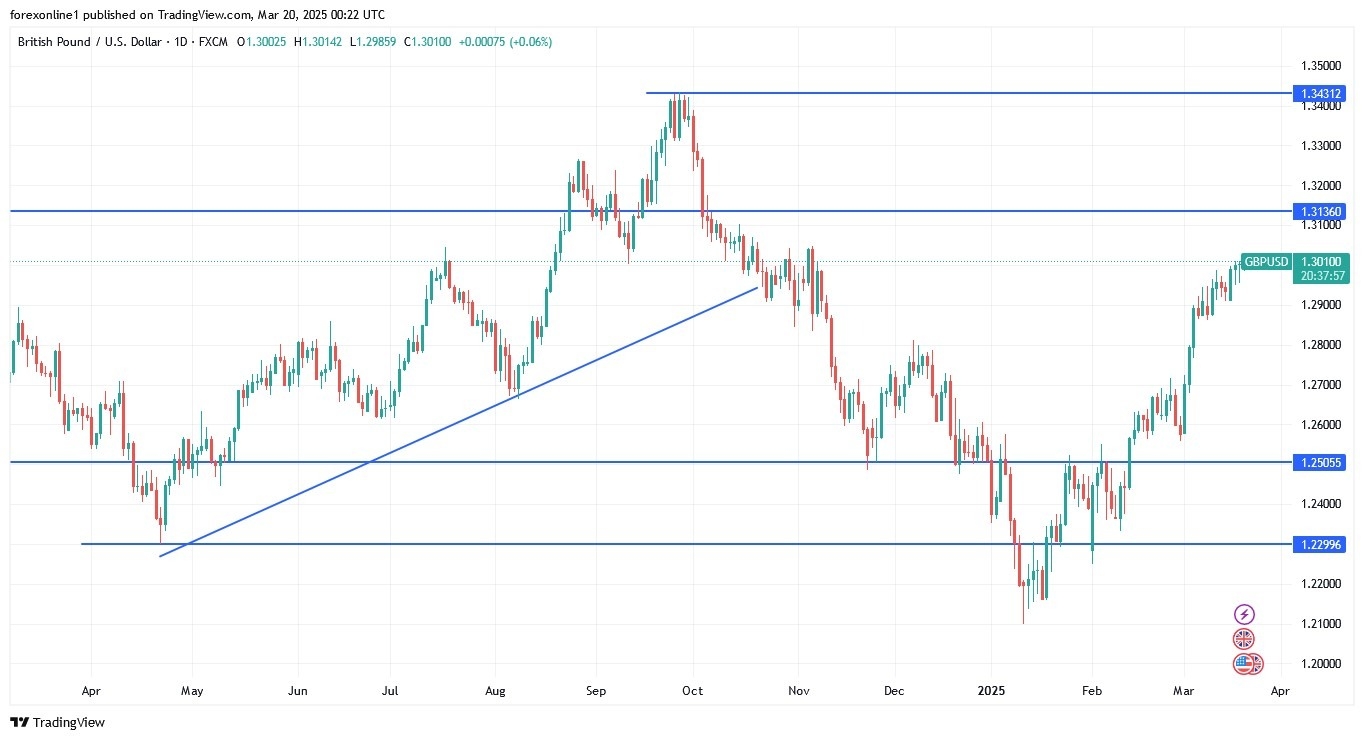The height and width of the screenshot is (740, 1364).
Task: Click the +0.00075 (+0.06%) change value
Action: coord(505,42)
